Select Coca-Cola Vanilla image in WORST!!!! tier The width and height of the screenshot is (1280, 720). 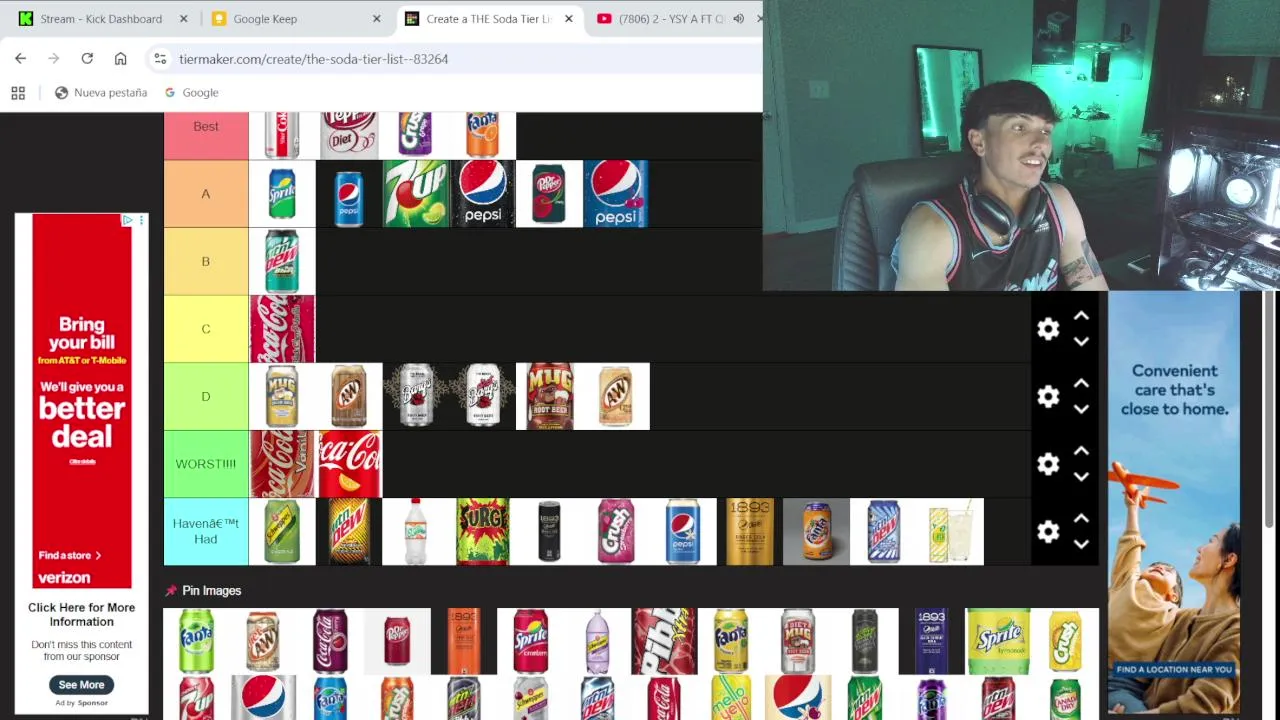(282, 464)
